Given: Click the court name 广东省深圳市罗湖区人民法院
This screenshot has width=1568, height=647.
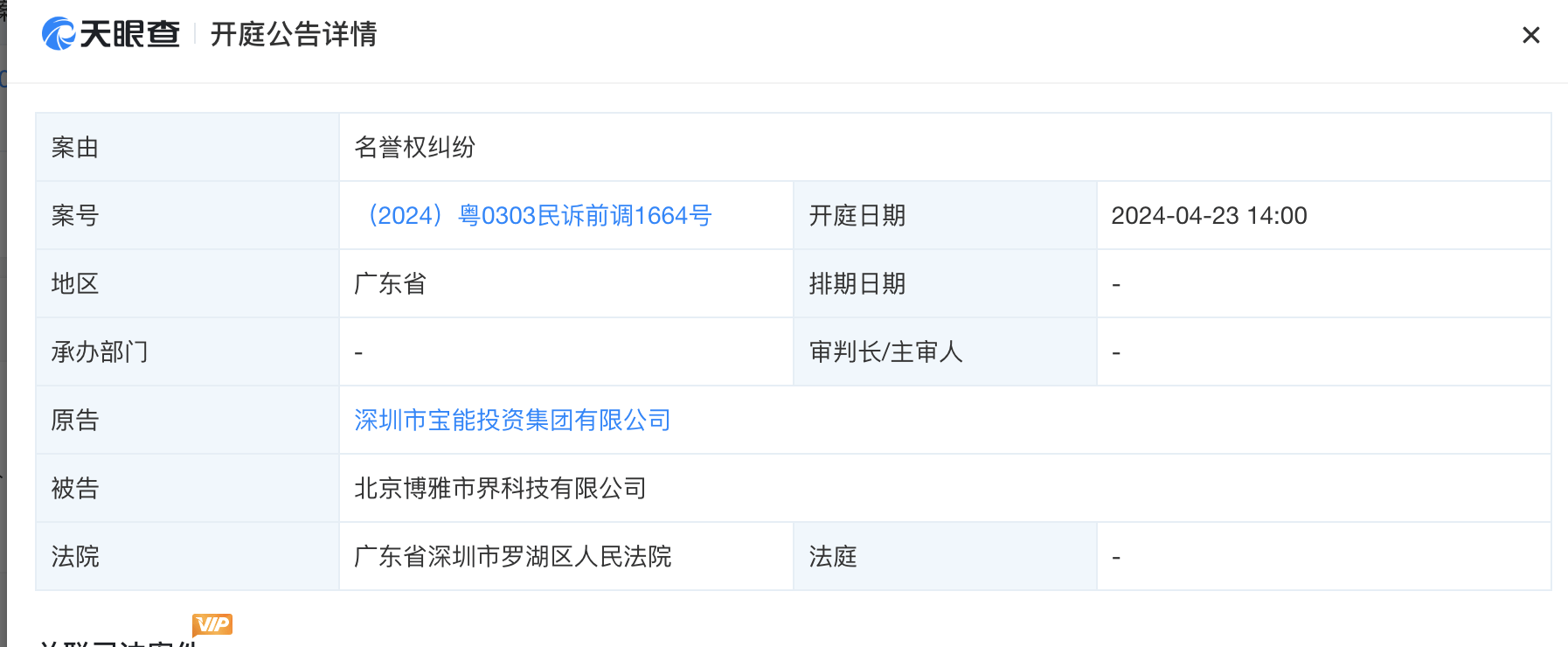Looking at the screenshot, I should point(512,557).
